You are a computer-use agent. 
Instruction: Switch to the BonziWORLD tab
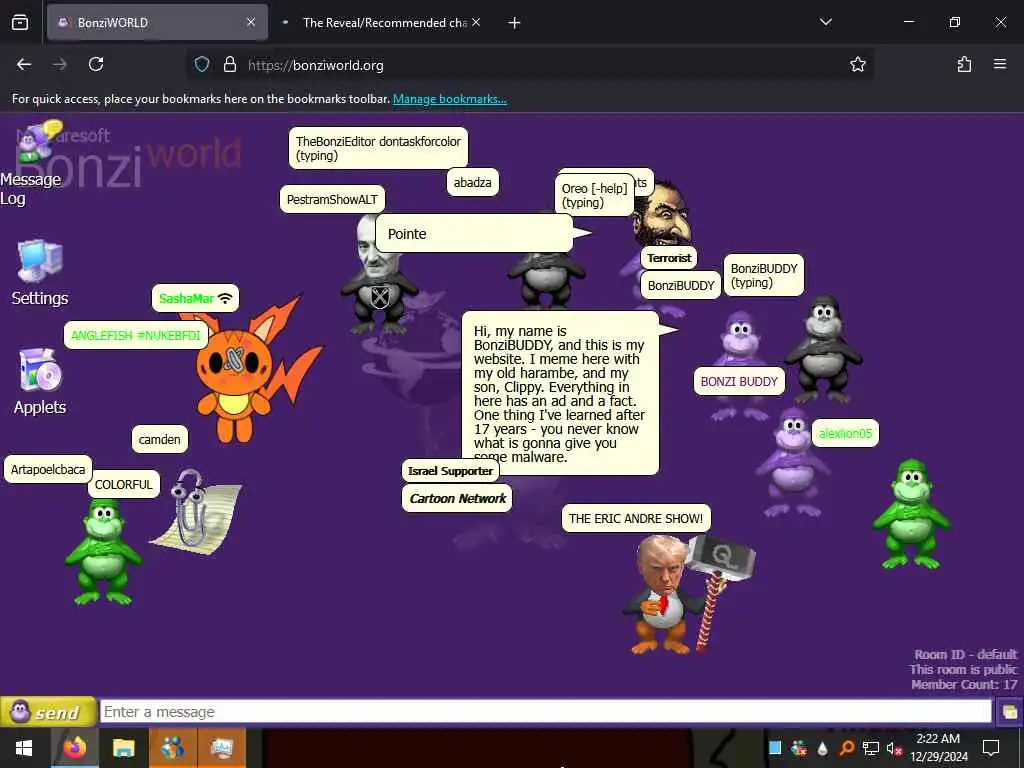click(x=157, y=22)
